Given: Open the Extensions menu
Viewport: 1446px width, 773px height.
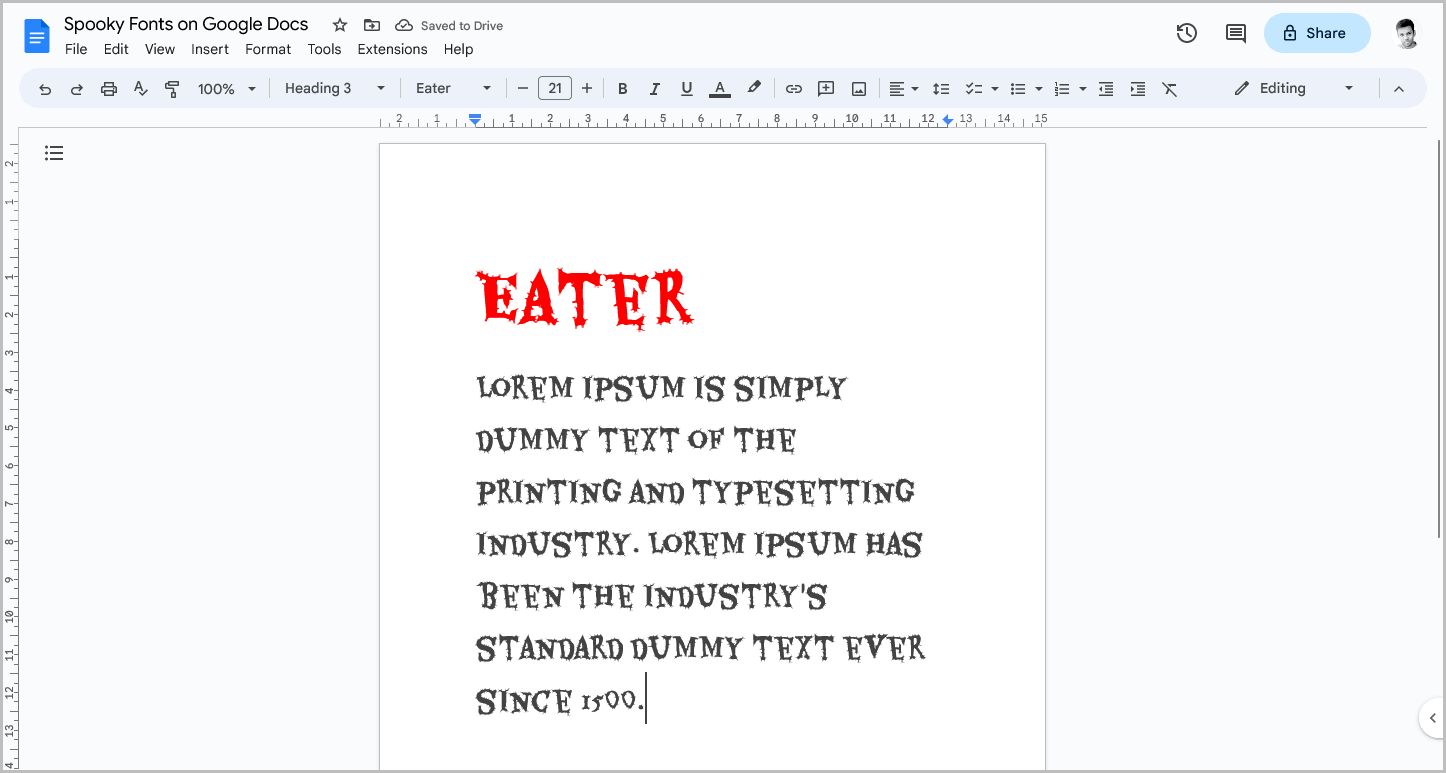Looking at the screenshot, I should pos(392,49).
